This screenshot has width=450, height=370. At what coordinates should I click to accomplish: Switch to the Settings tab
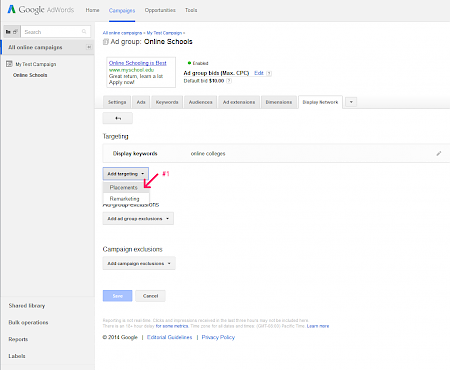tap(117, 102)
